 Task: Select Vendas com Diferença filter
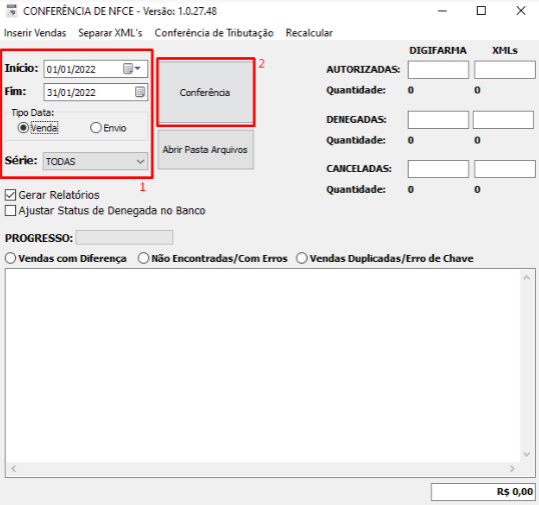tap(10, 258)
